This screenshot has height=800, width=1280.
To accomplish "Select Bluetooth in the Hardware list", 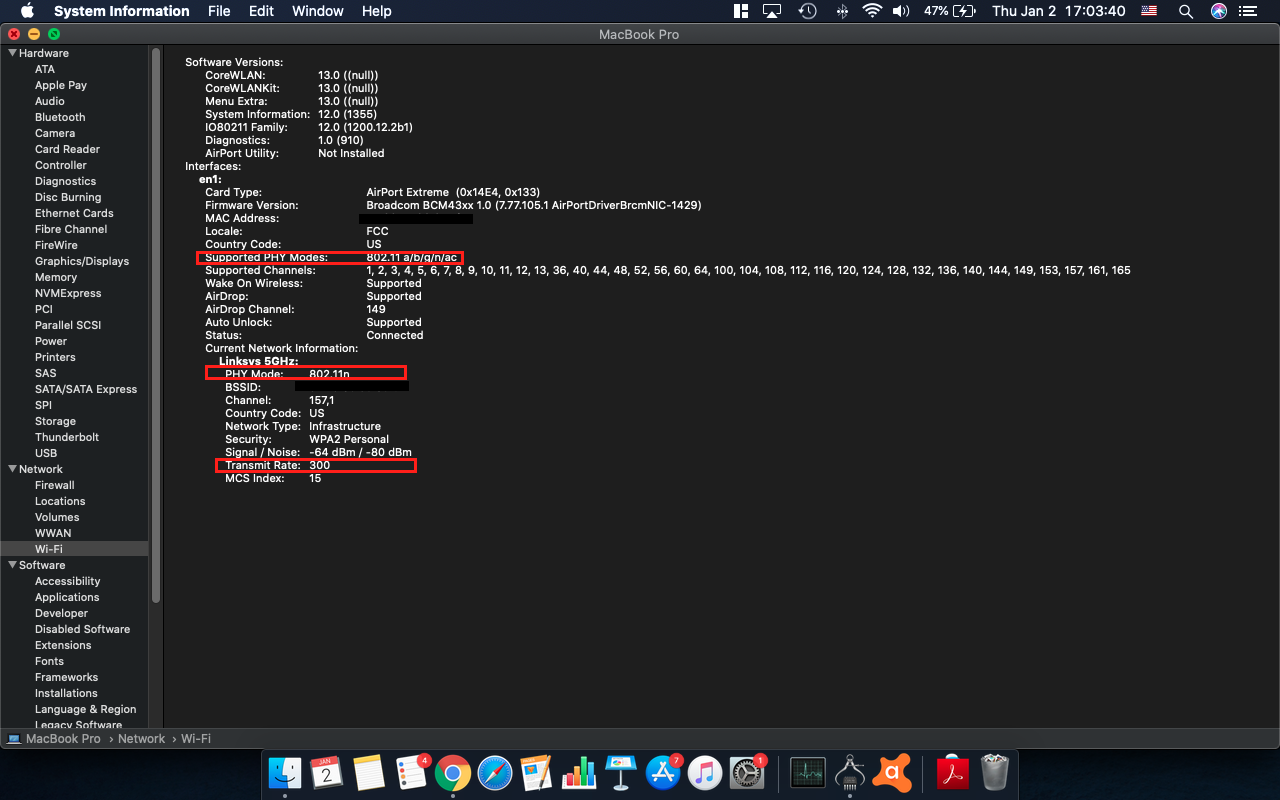I will point(60,117).
